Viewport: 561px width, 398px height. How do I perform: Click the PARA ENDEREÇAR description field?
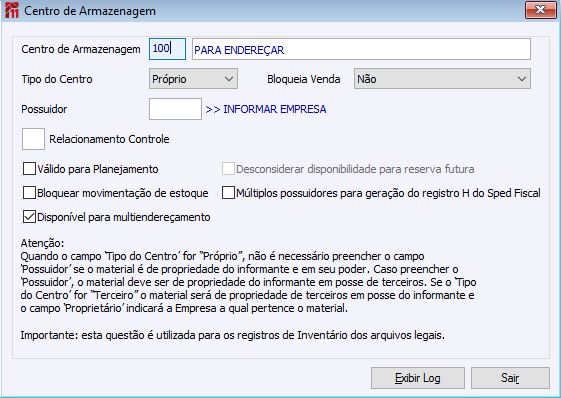click(x=361, y=49)
